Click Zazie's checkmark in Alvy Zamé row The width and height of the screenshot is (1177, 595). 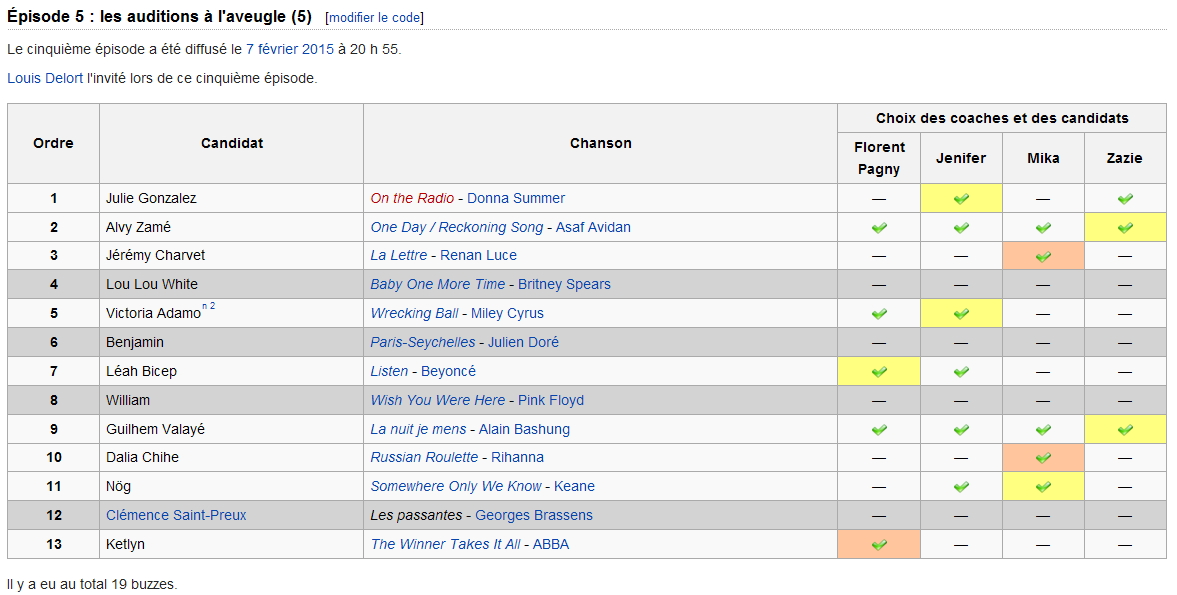point(1125,228)
